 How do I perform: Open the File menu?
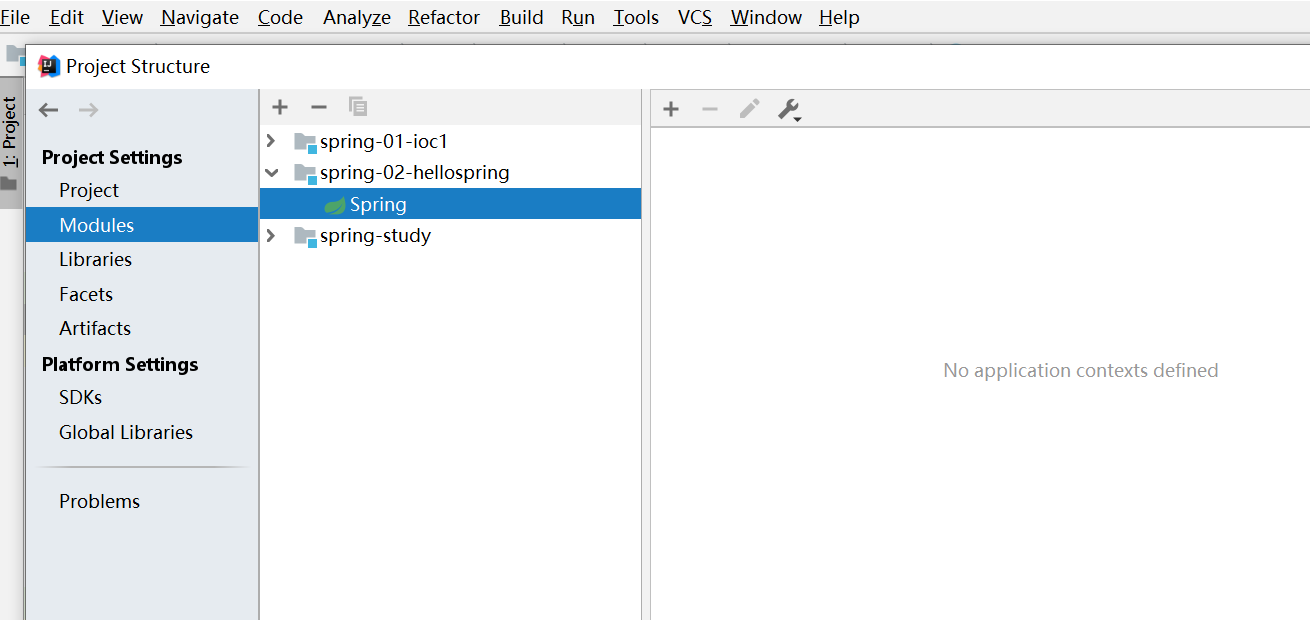[15, 17]
